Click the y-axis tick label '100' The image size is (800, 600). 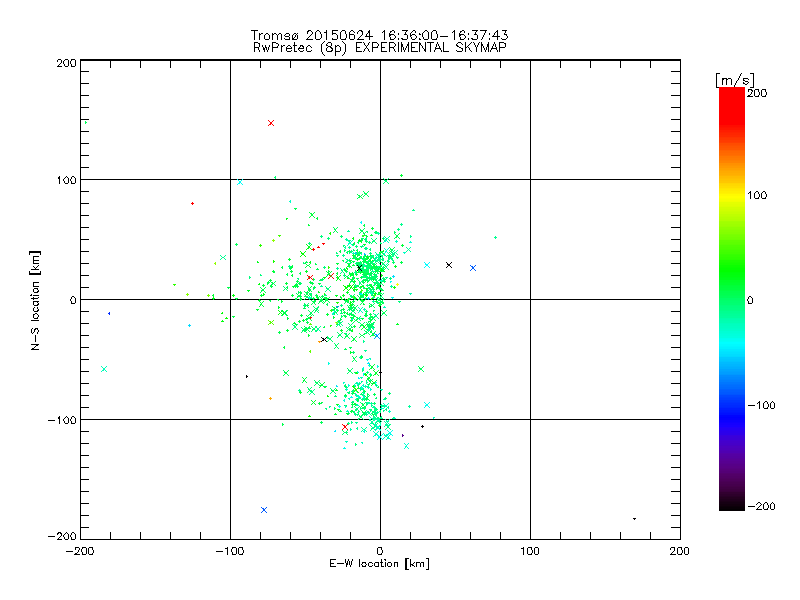[66, 180]
